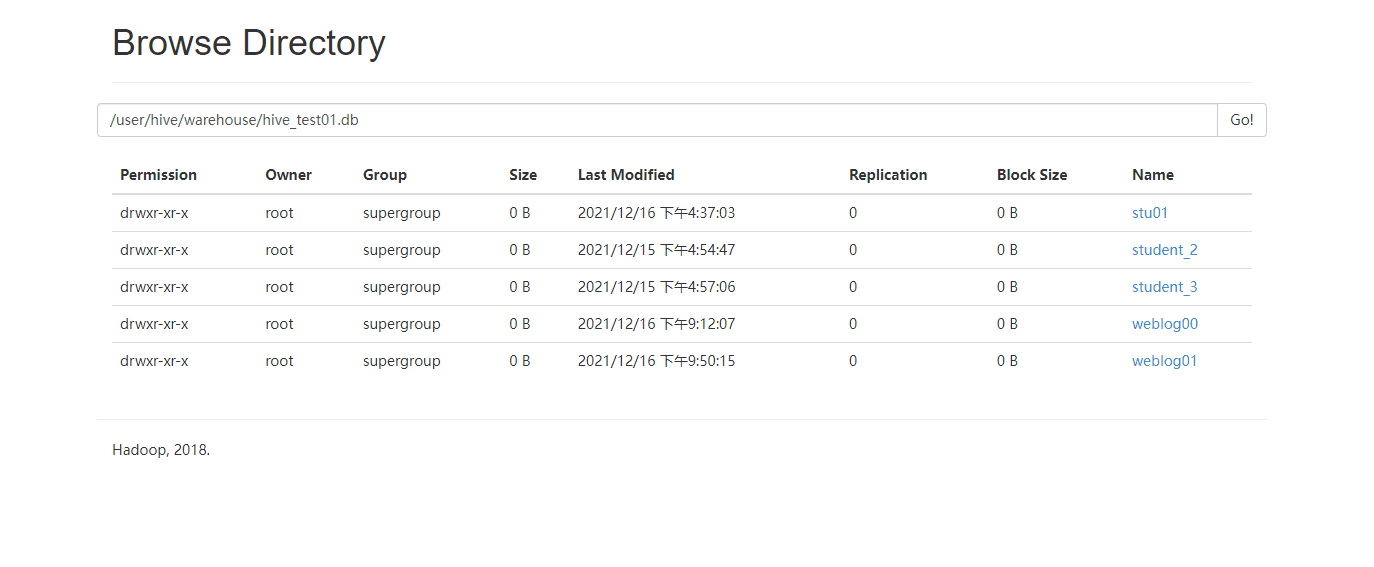Viewport: 1374px width, 567px height.
Task: Click the Hadoop, 2018. footer text
Action: click(161, 450)
